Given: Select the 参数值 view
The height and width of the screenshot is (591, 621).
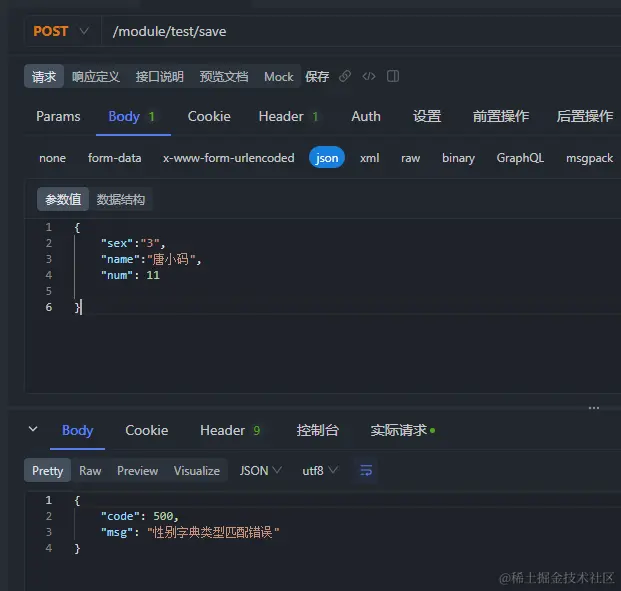Looking at the screenshot, I should [63, 199].
